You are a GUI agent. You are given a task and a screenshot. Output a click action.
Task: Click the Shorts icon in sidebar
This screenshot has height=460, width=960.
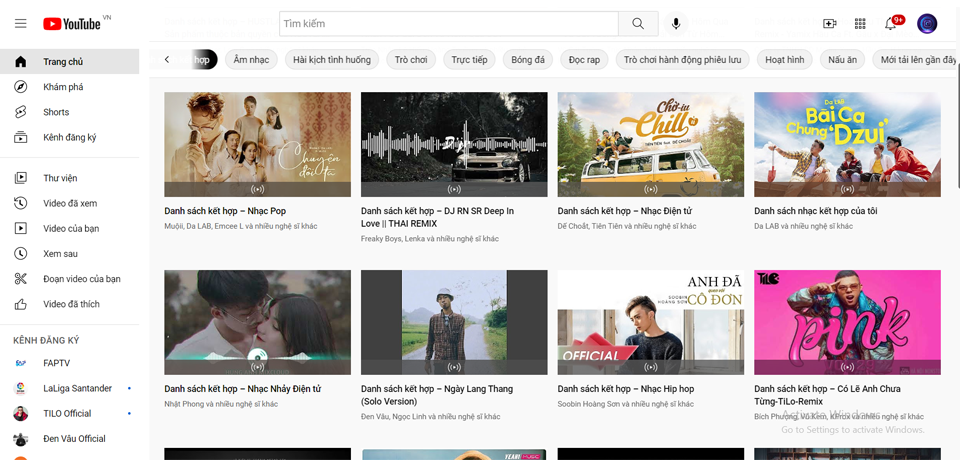21,111
